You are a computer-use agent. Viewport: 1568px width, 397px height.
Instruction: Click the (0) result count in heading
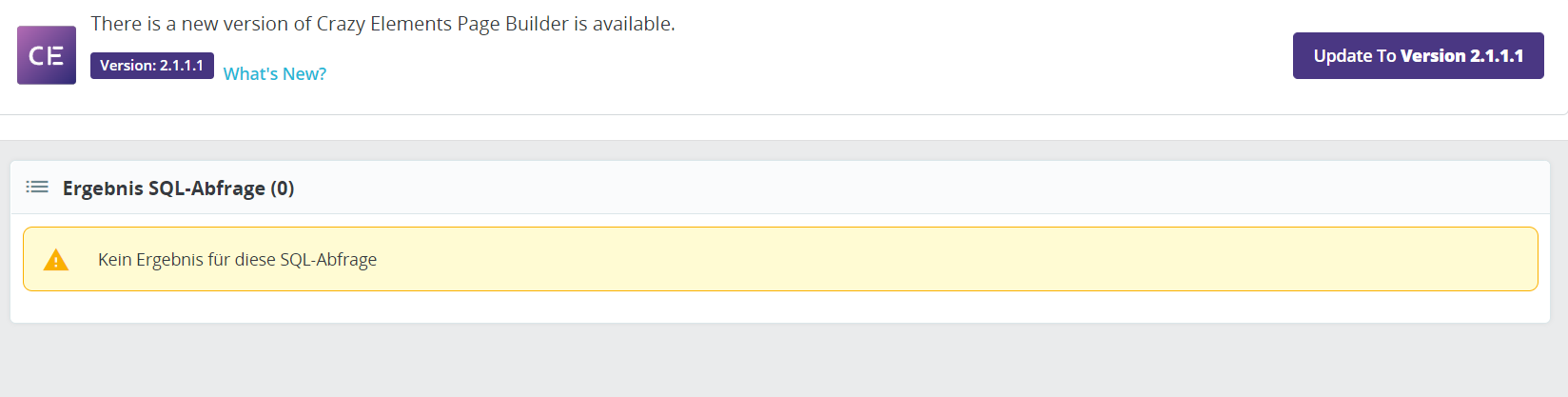(x=283, y=188)
